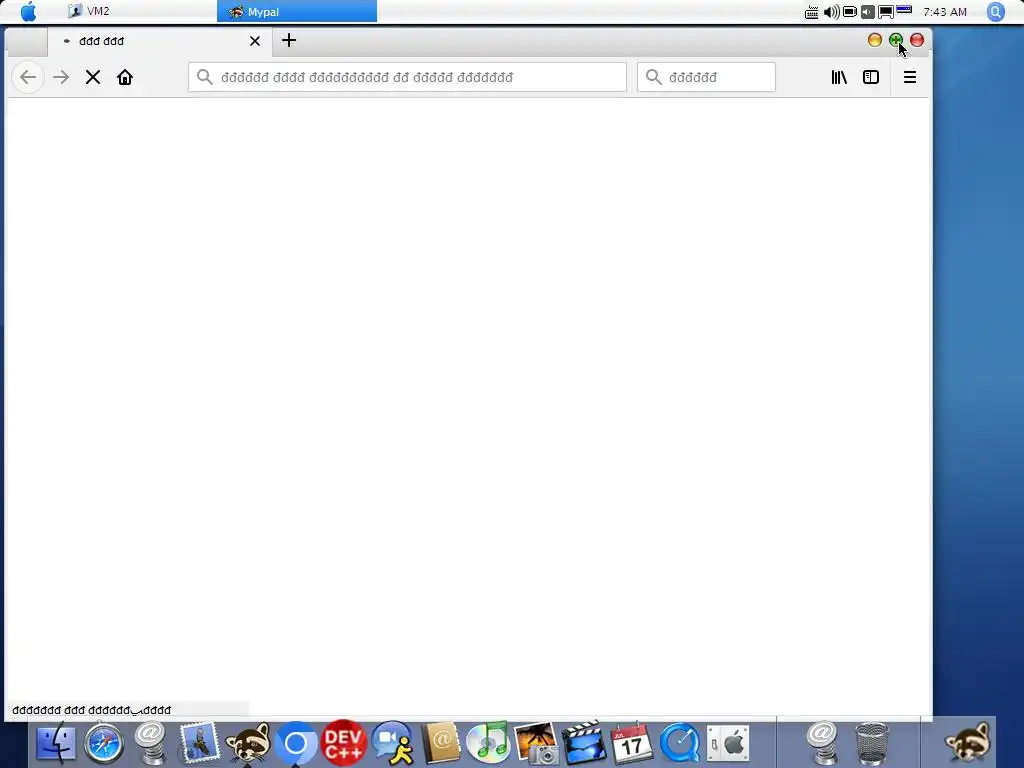Launch iTunes from the dock
The height and width of the screenshot is (768, 1024).
pos(488,743)
